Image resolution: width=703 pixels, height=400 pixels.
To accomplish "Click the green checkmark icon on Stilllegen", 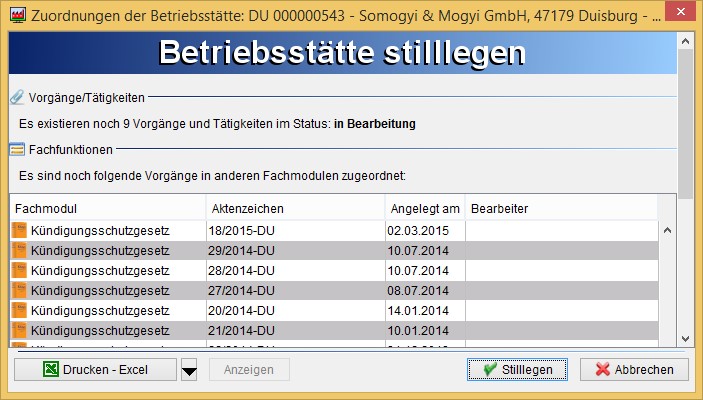I will tap(490, 370).
